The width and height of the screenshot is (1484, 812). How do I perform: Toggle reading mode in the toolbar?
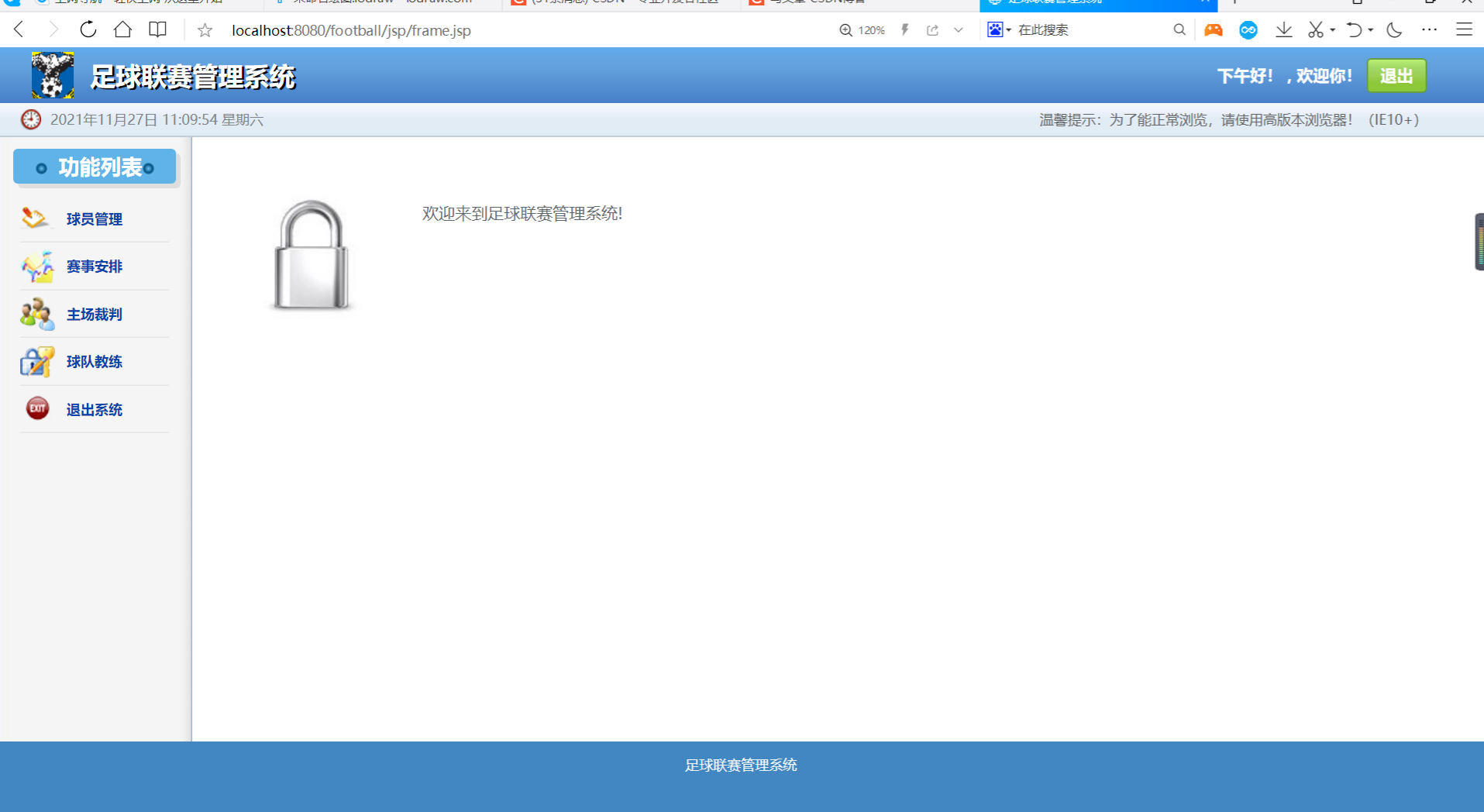(157, 29)
